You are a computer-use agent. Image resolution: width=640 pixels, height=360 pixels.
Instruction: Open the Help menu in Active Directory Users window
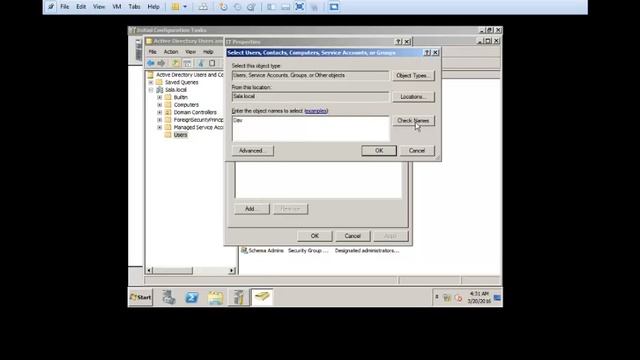coord(208,52)
